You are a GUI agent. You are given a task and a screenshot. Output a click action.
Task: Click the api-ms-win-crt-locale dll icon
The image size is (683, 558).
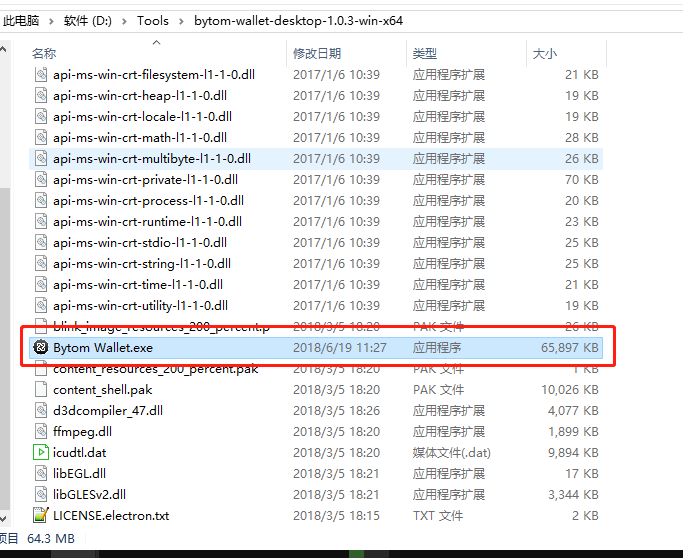41,116
